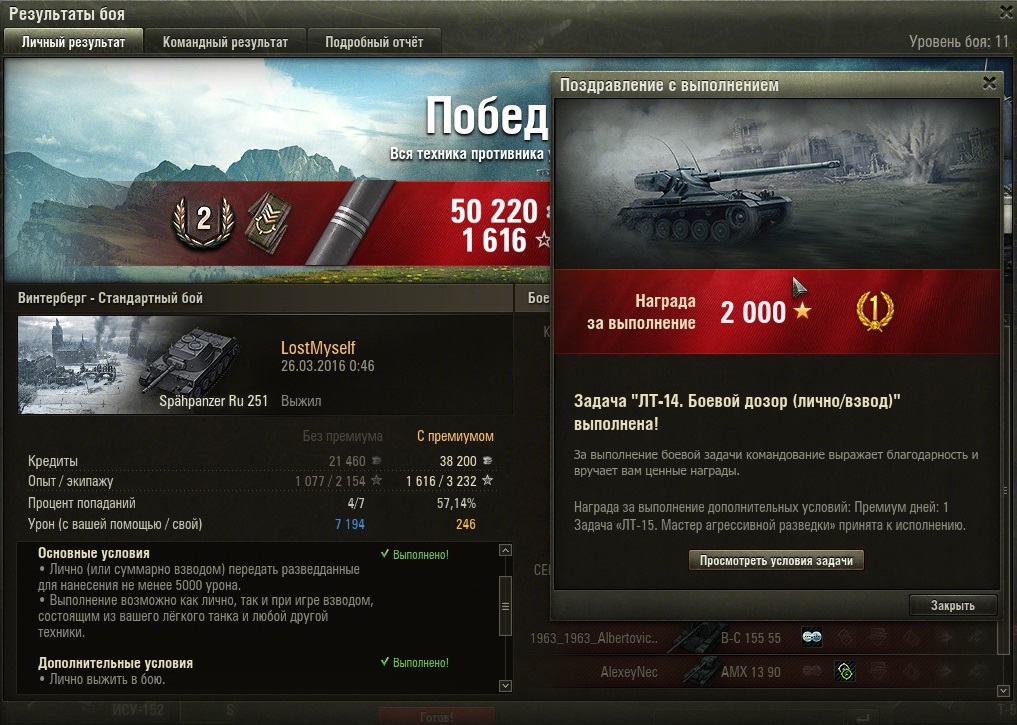
Task: Click the team list scroll down arrow
Action: pos(1003,691)
